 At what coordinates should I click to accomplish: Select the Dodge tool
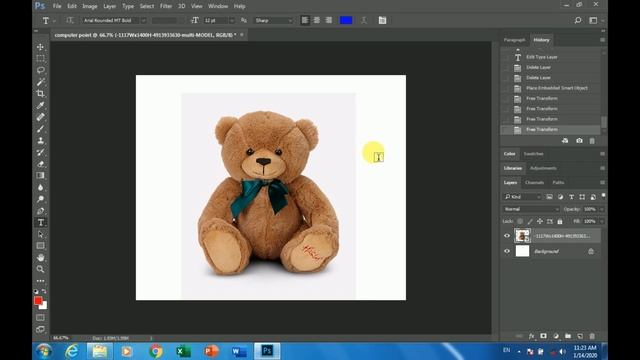40,199
